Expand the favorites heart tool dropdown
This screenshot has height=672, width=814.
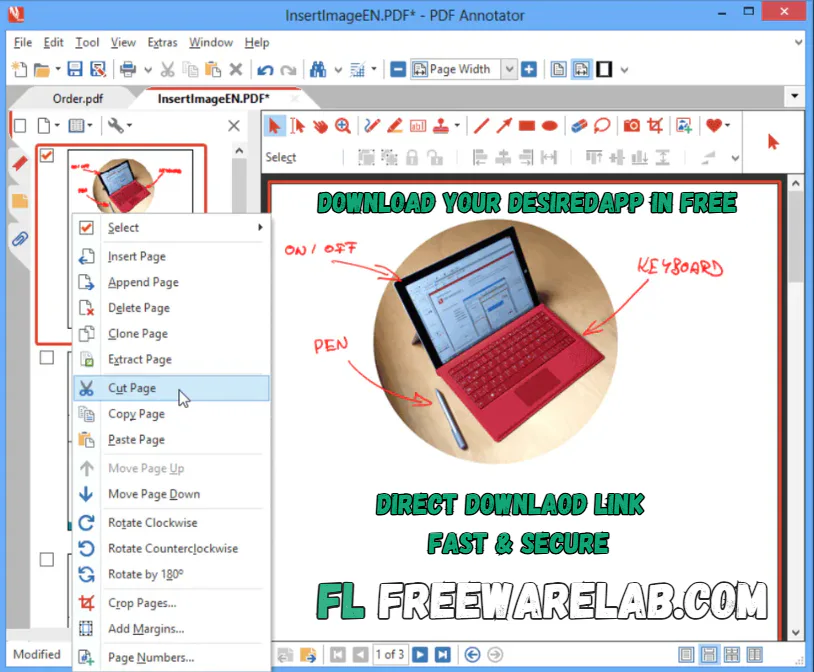[727, 125]
